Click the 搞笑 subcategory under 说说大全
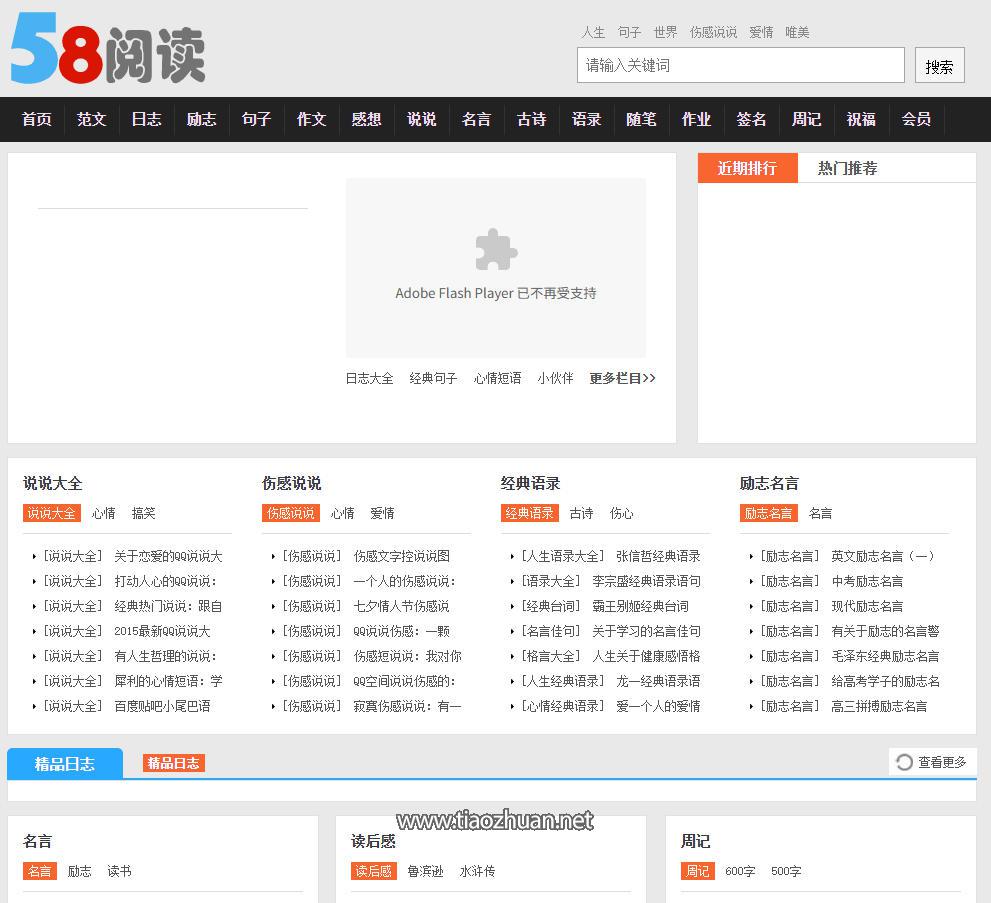This screenshot has height=903, width=991. point(143,513)
